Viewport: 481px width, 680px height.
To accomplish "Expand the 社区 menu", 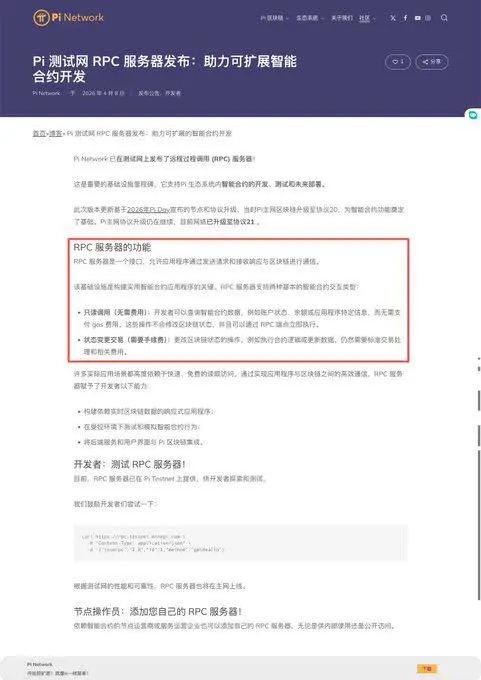I will pos(367,18).
